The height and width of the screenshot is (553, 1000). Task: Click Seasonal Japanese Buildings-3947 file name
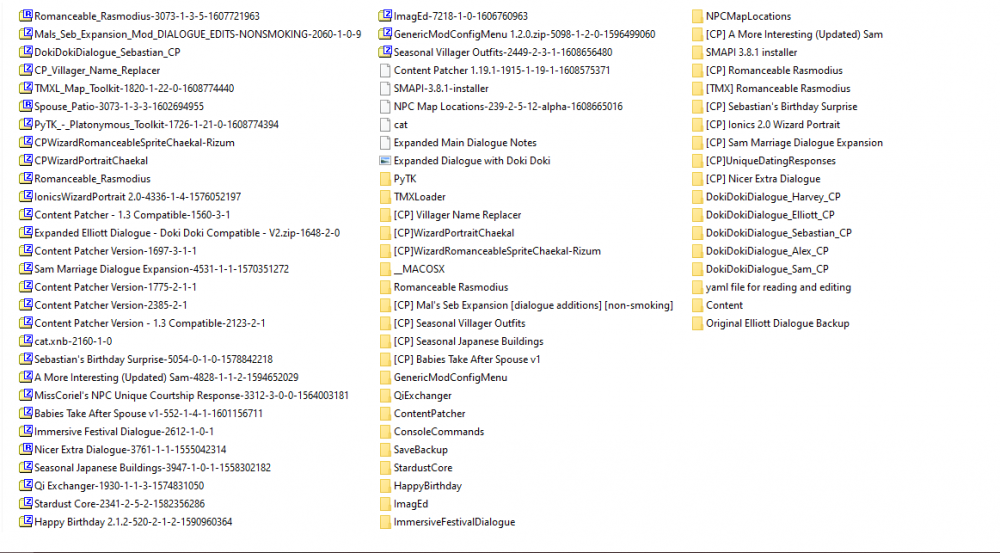152,468
